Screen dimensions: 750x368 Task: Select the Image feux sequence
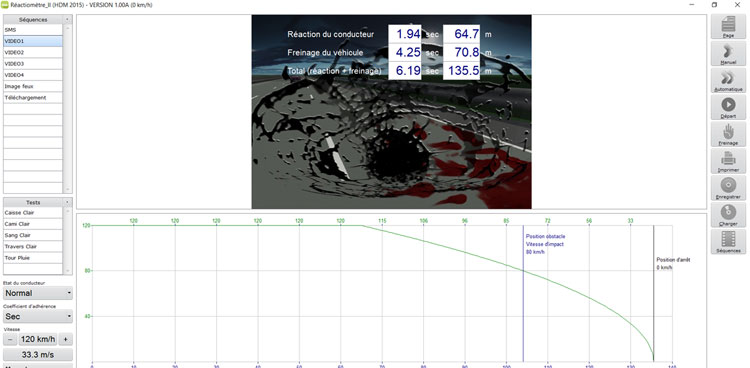[x=33, y=86]
